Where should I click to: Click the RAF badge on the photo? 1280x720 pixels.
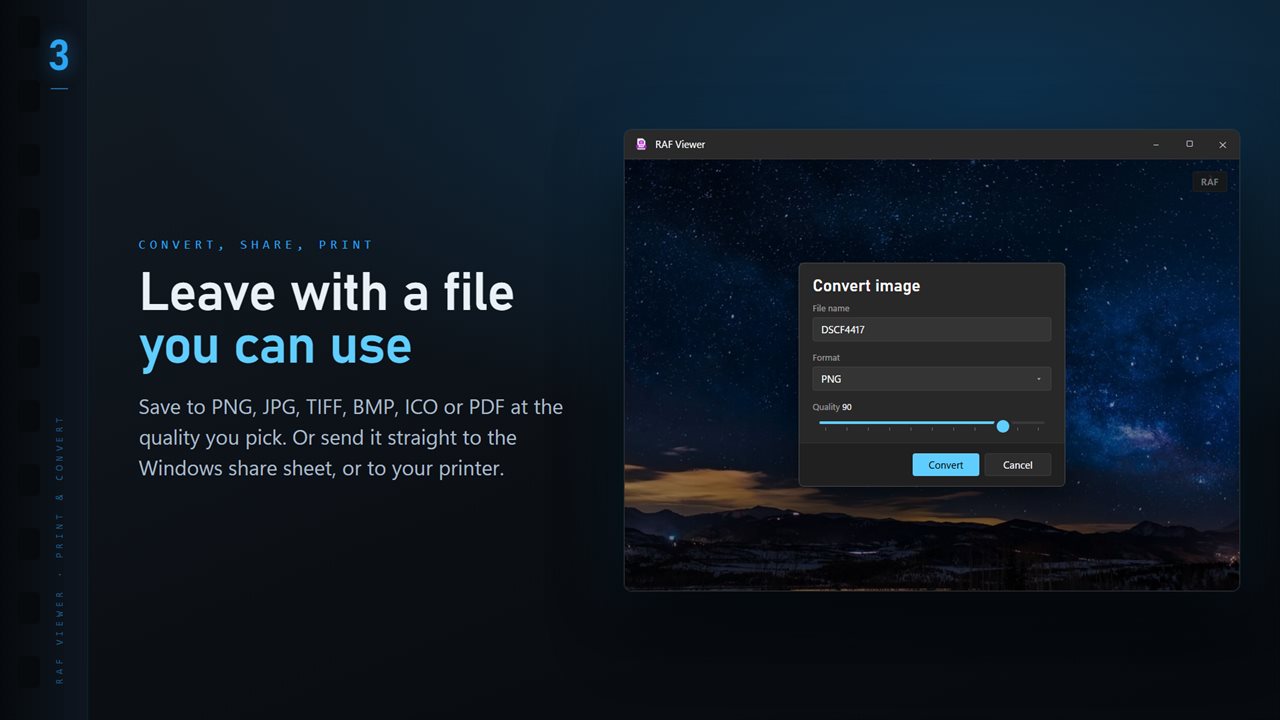pos(1210,182)
